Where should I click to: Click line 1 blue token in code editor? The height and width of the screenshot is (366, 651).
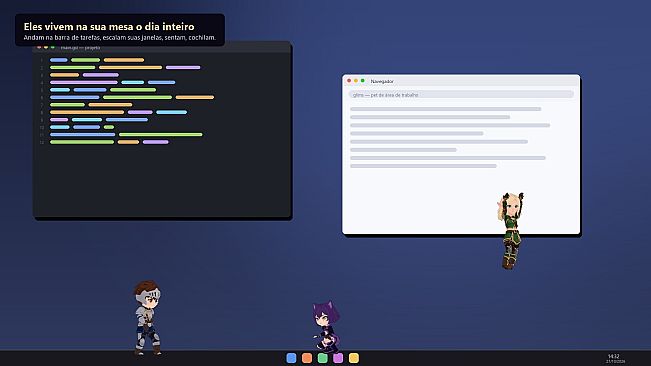59,60
